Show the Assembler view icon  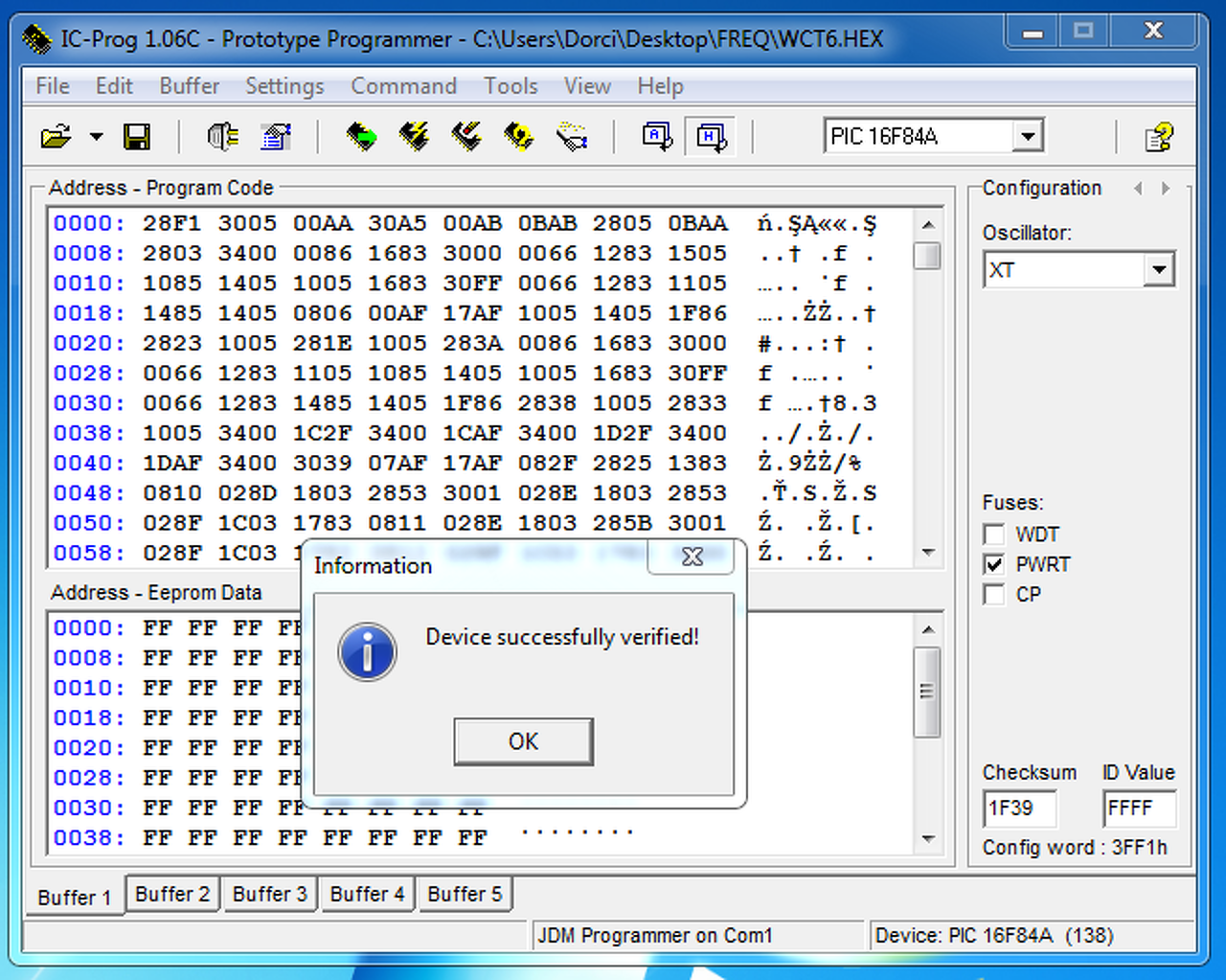tap(657, 137)
